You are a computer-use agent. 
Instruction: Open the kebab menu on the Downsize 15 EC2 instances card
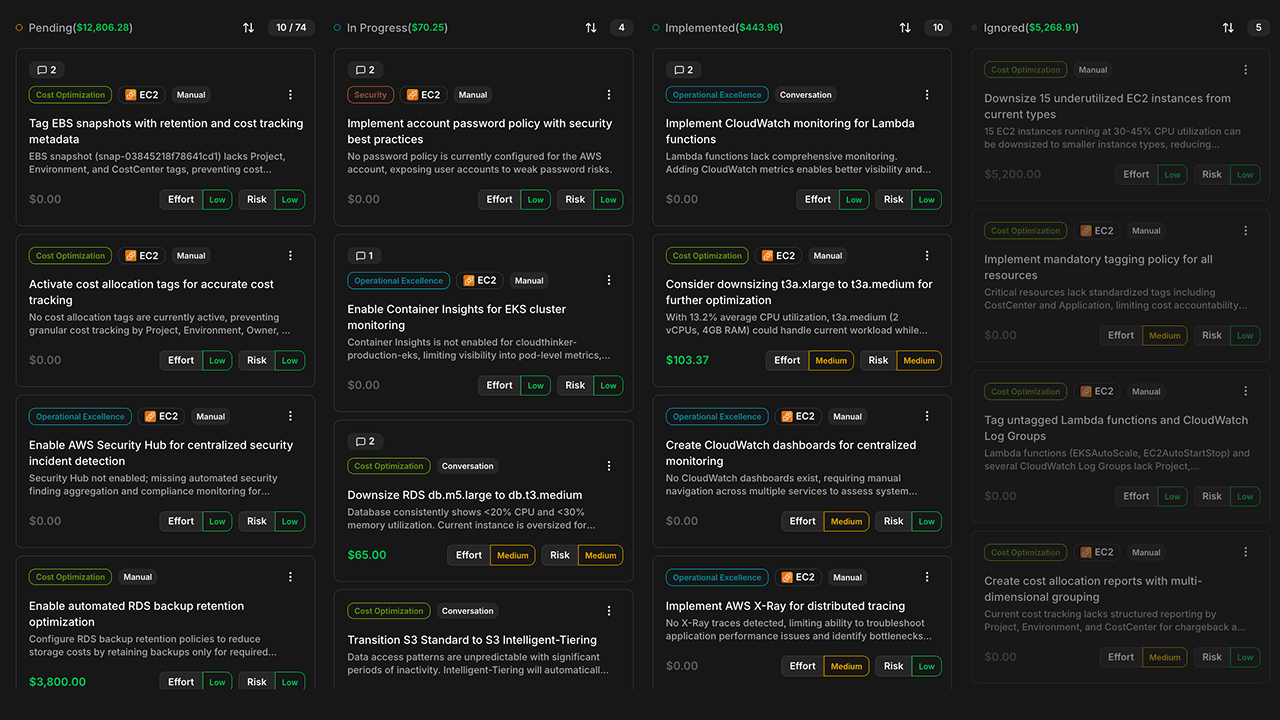1245,69
